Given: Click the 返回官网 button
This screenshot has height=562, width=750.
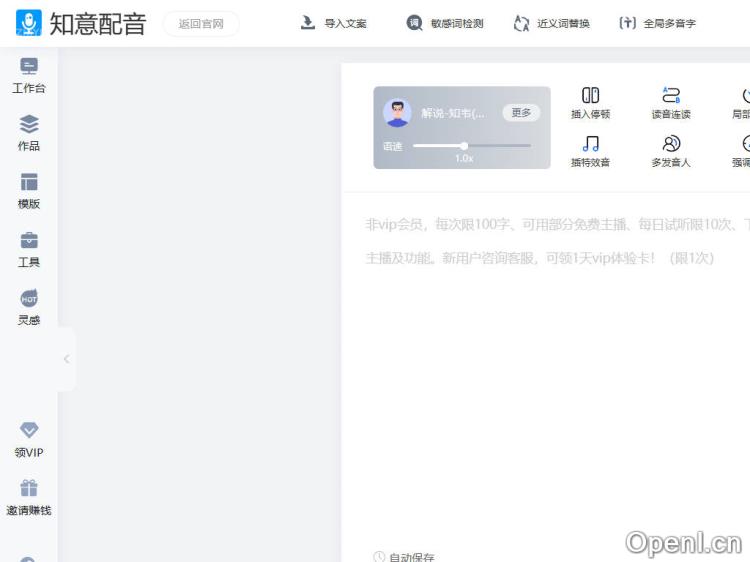Looking at the screenshot, I should point(201,24).
